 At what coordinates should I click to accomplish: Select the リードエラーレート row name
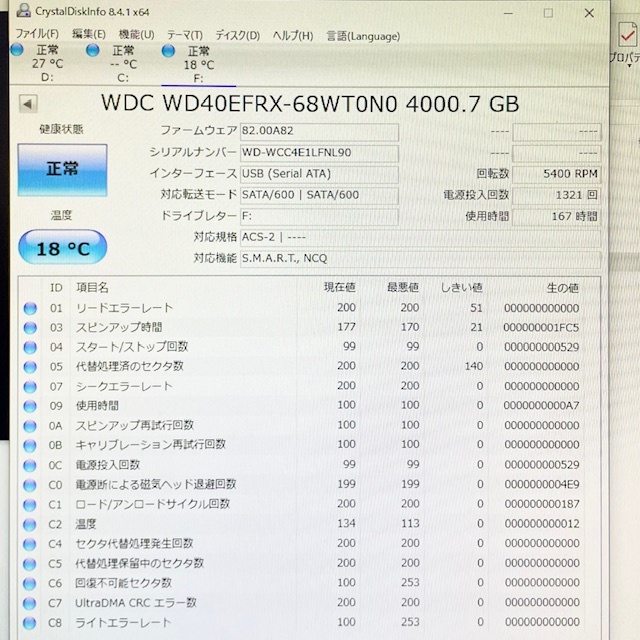coord(124,308)
